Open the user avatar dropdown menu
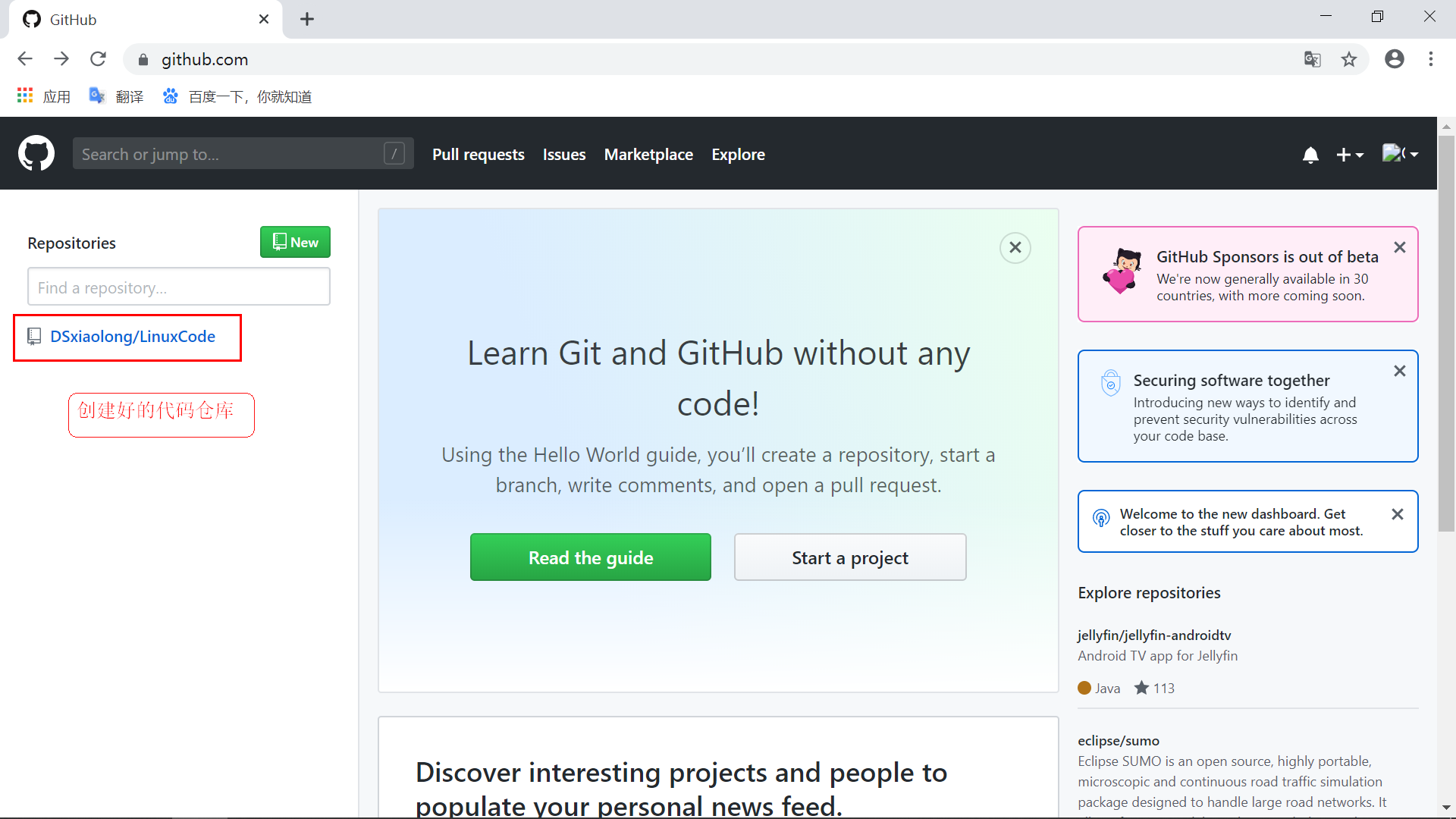This screenshot has width=1456, height=819. [x=1400, y=154]
